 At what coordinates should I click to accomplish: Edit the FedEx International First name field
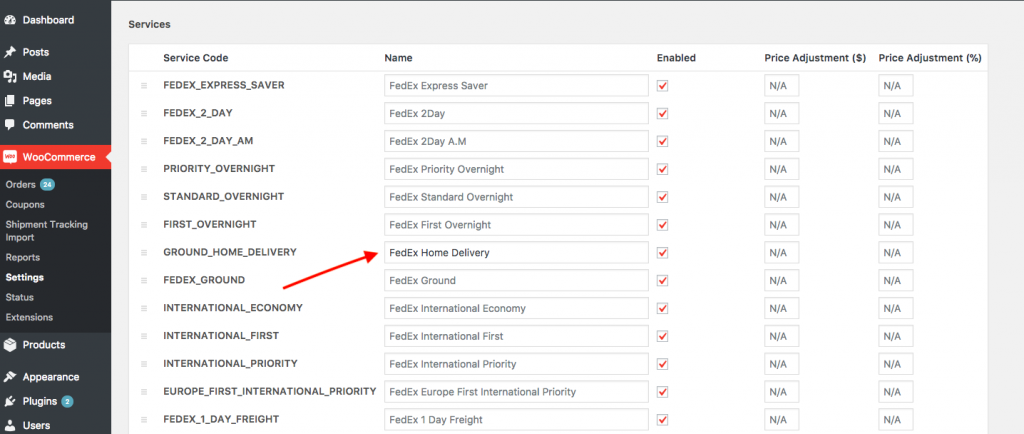point(517,336)
